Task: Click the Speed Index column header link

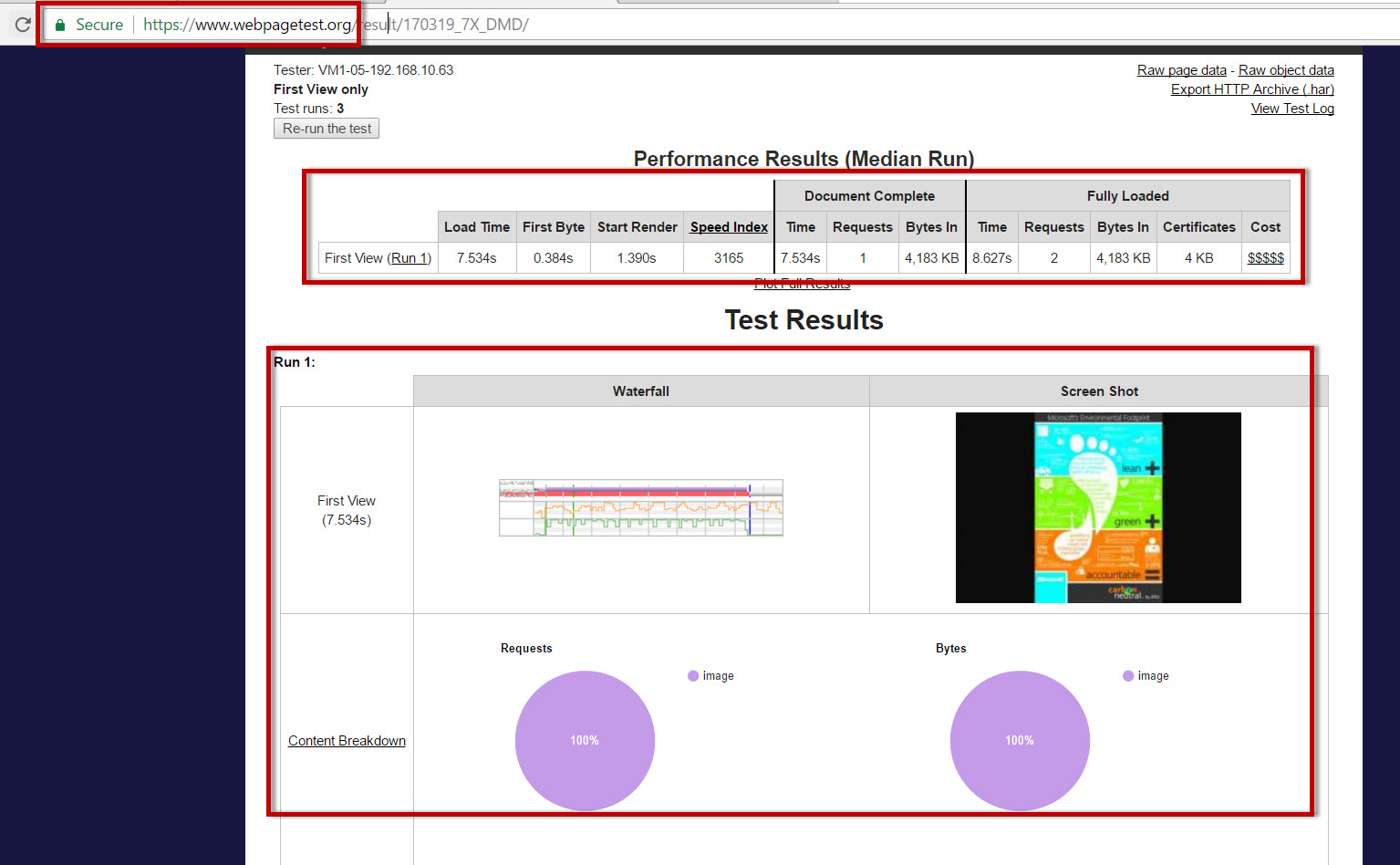Action: [729, 227]
